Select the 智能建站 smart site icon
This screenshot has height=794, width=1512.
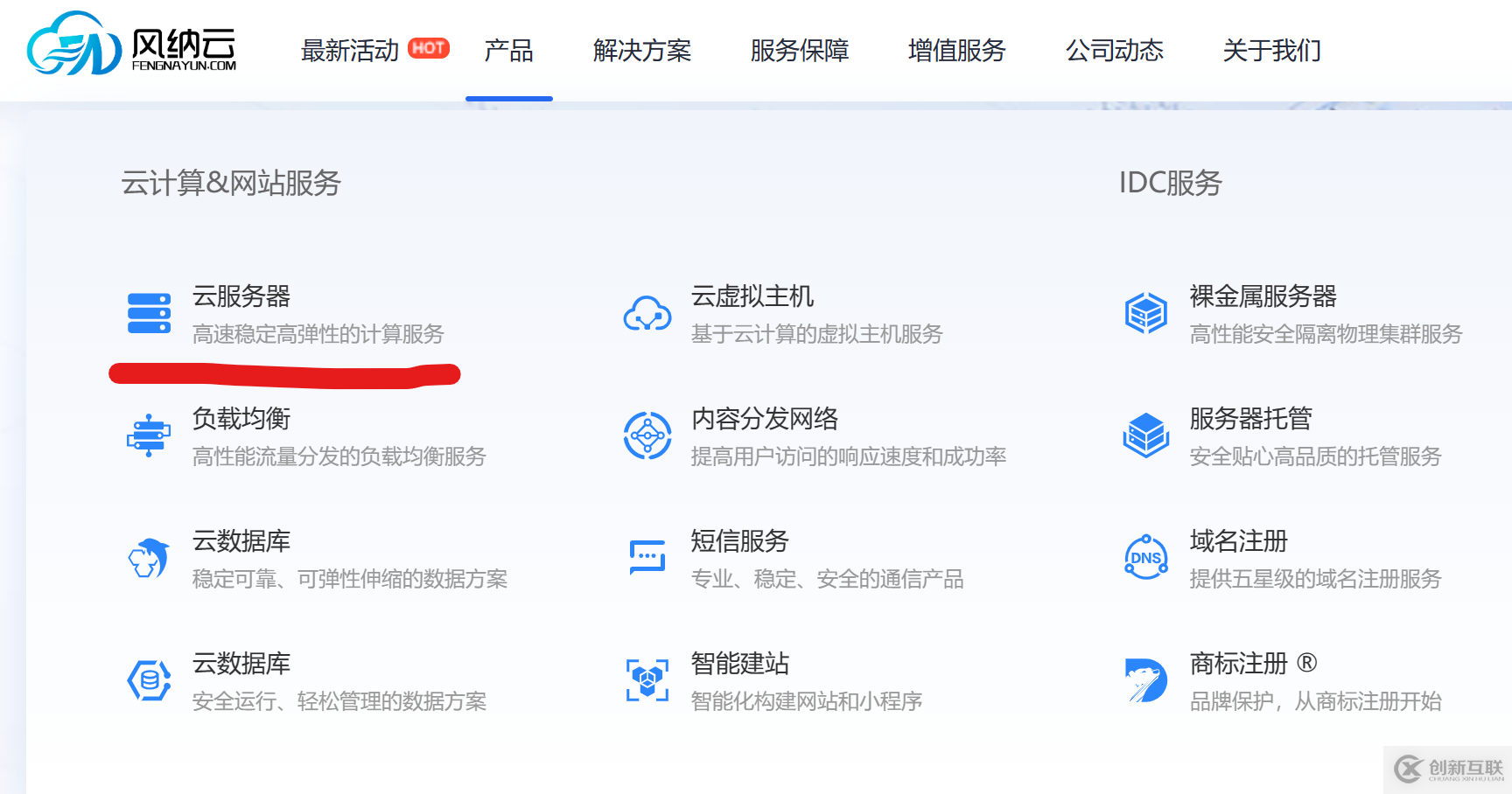[x=647, y=680]
